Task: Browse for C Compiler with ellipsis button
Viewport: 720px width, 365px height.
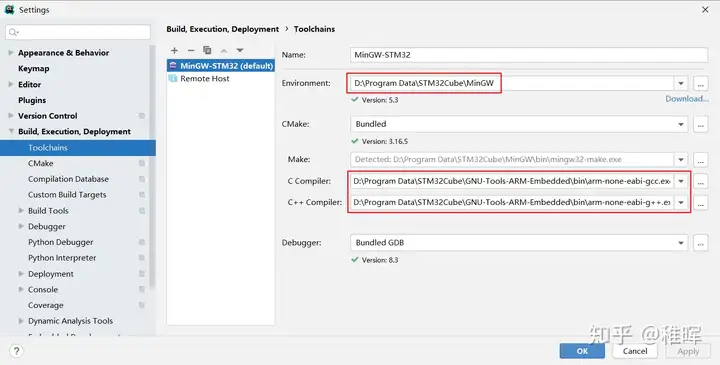Action: [700, 181]
